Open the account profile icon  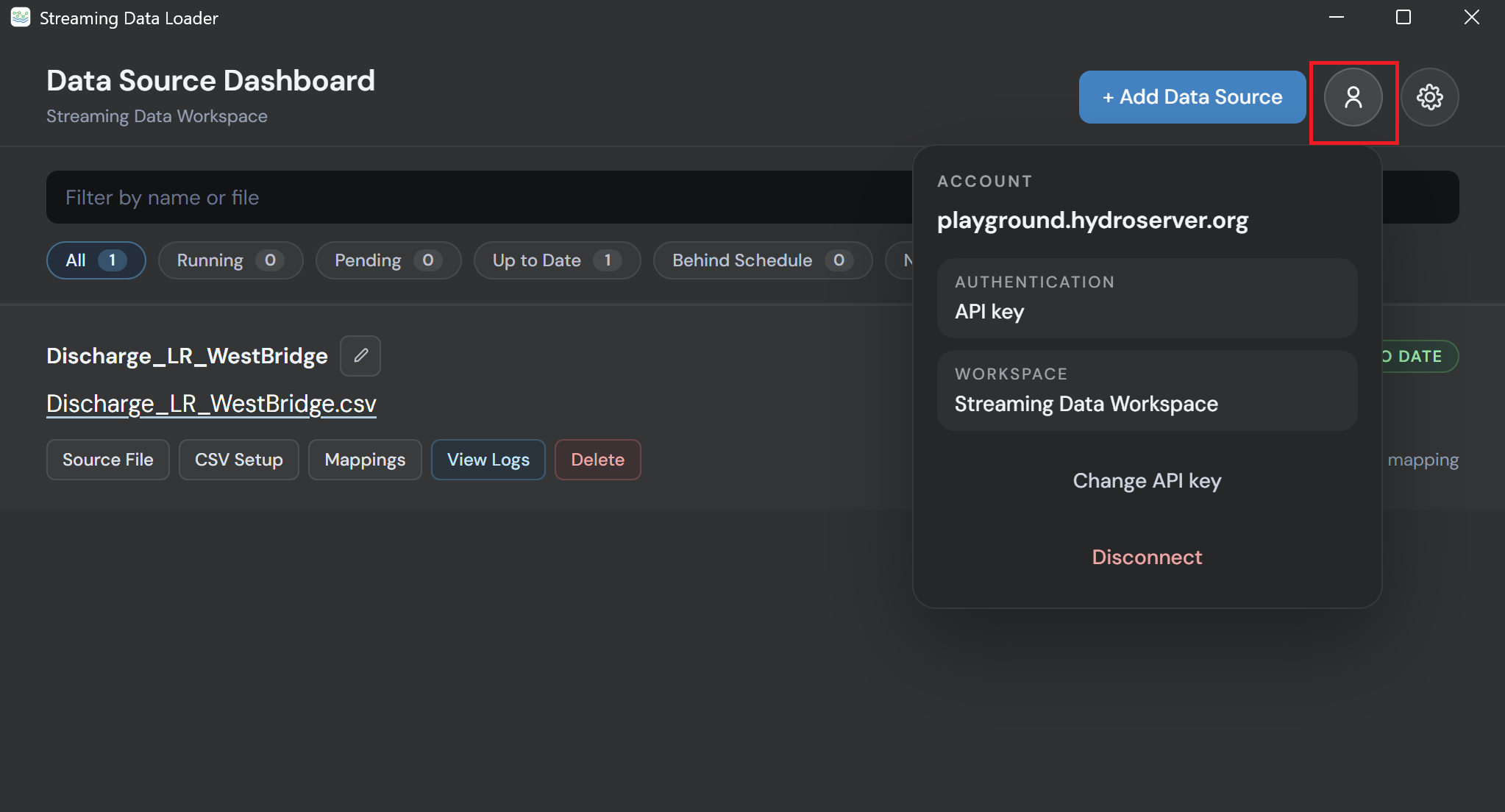point(1353,97)
